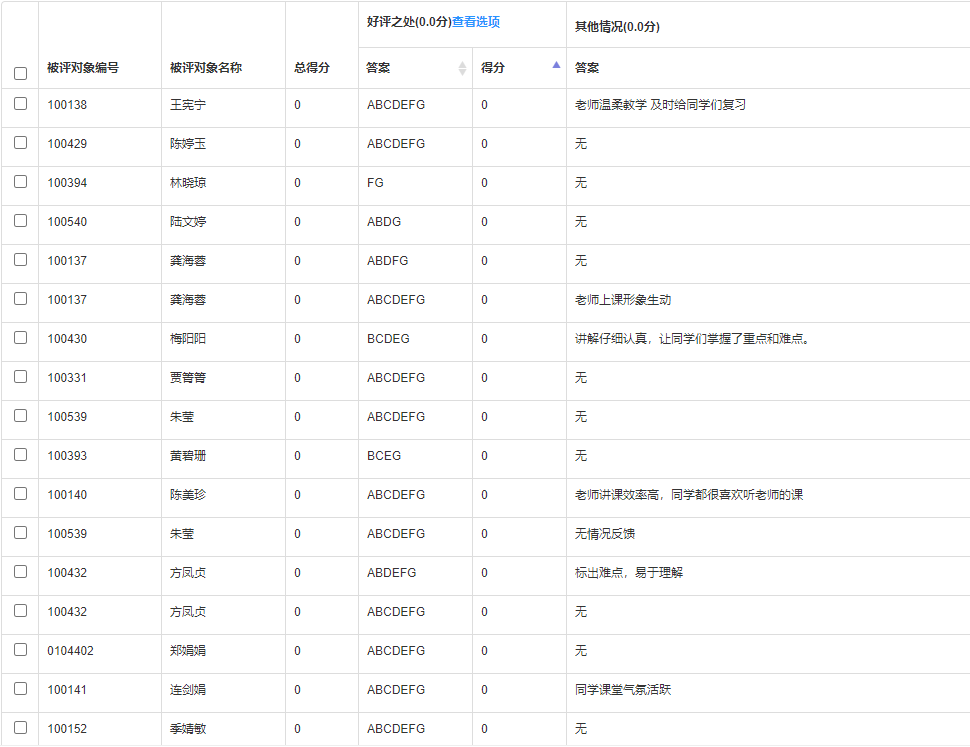Check the row for 梅阳阳 (100430)

pyautogui.click(x=20, y=338)
